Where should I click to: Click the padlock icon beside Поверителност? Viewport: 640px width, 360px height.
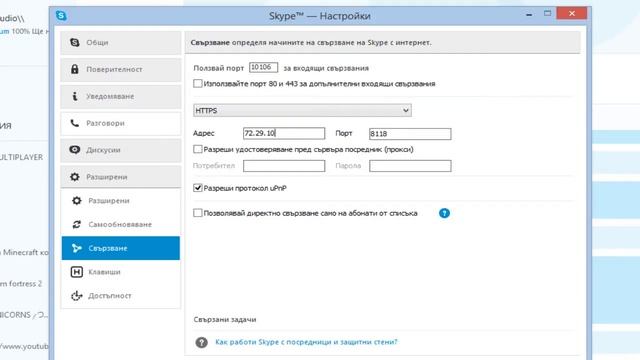point(75,69)
